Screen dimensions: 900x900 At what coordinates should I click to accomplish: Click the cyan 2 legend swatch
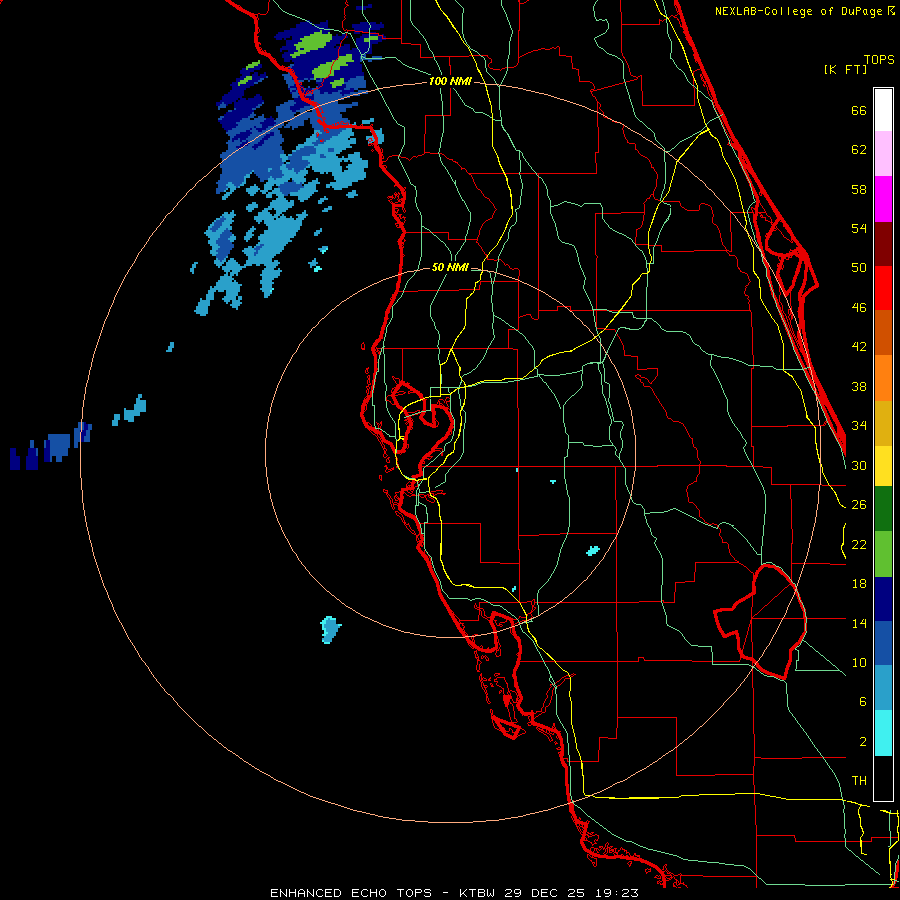tap(883, 733)
